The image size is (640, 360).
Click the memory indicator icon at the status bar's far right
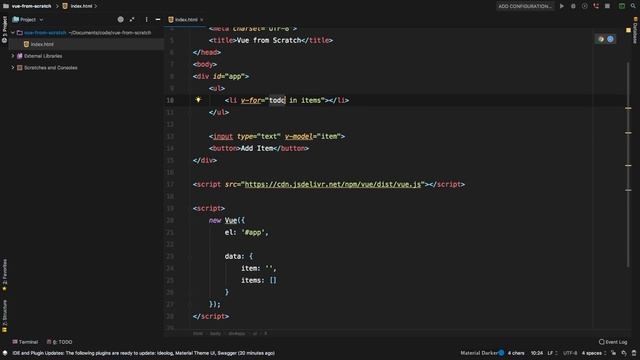(633, 353)
